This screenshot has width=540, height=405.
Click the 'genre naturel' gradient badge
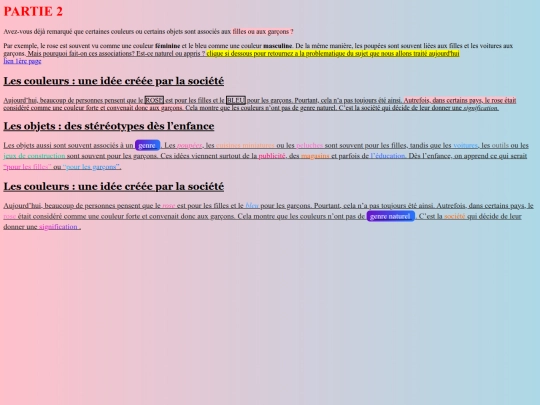point(391,216)
